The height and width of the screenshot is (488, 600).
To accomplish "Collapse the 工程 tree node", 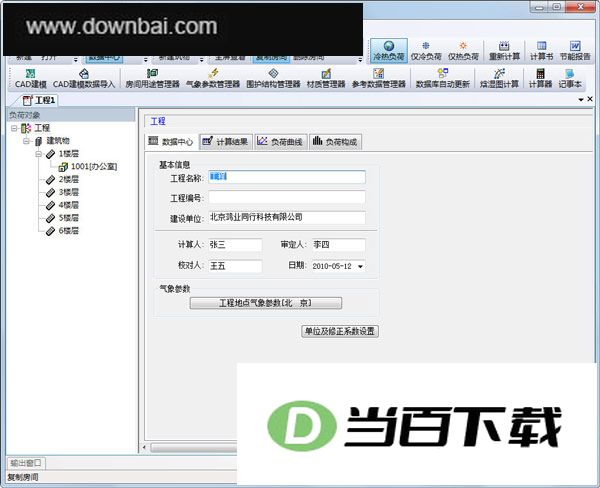I will pyautogui.click(x=14, y=128).
